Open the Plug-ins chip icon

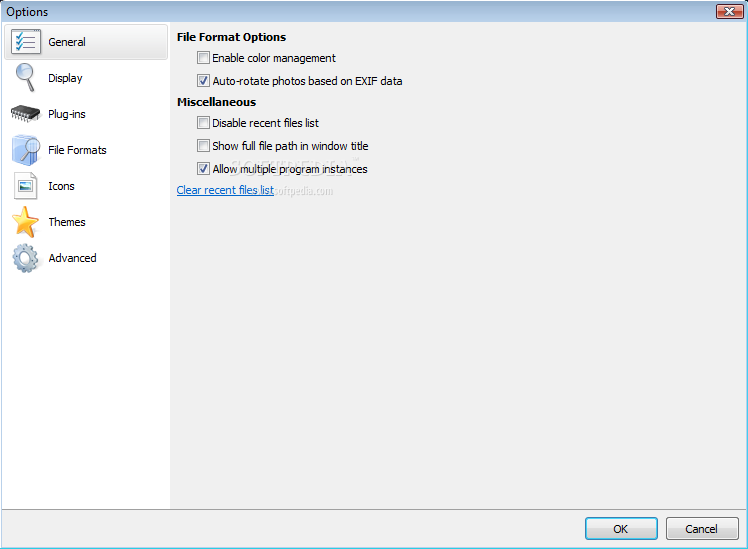25,114
